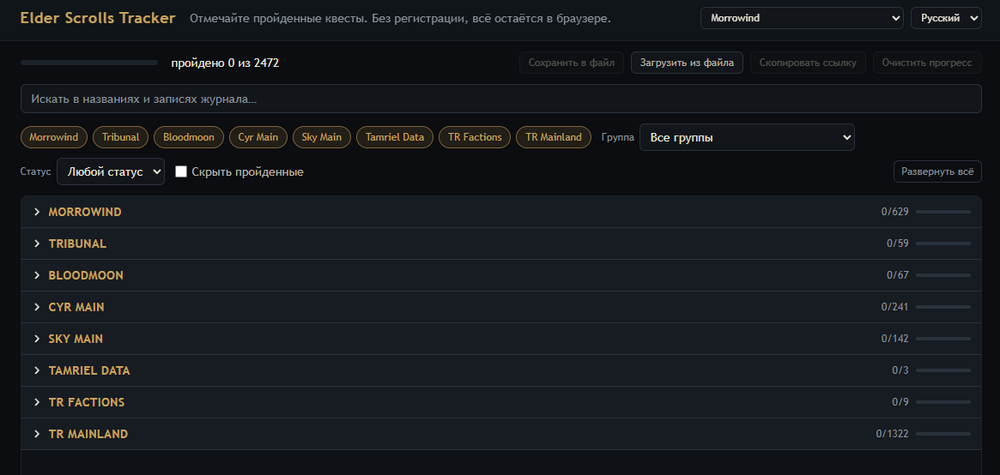This screenshot has height=475, width=1000.
Task: Click the пройдено 0 из 2472 text
Action: click(x=225, y=63)
